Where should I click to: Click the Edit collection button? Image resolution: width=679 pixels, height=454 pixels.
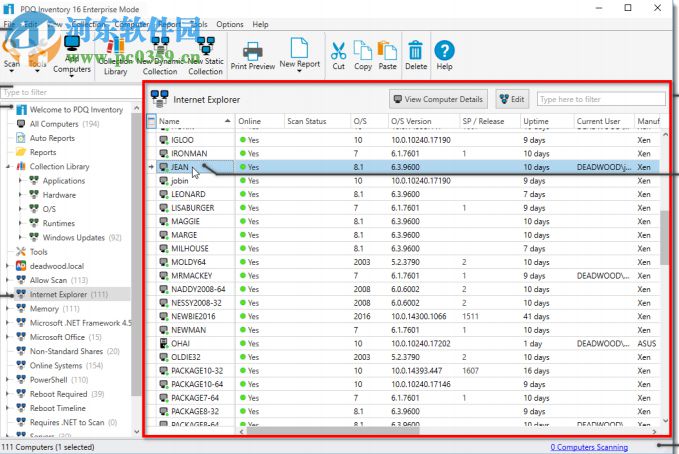(512, 99)
